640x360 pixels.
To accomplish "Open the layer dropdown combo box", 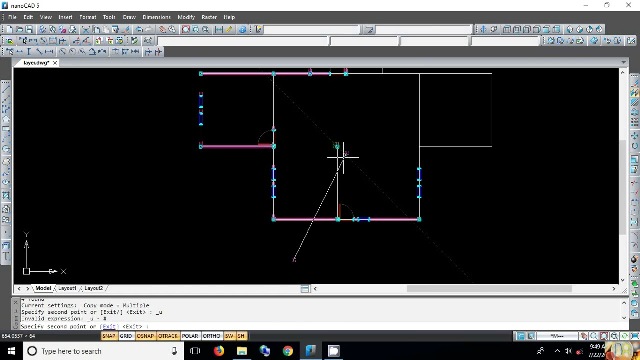I will 242,41.
